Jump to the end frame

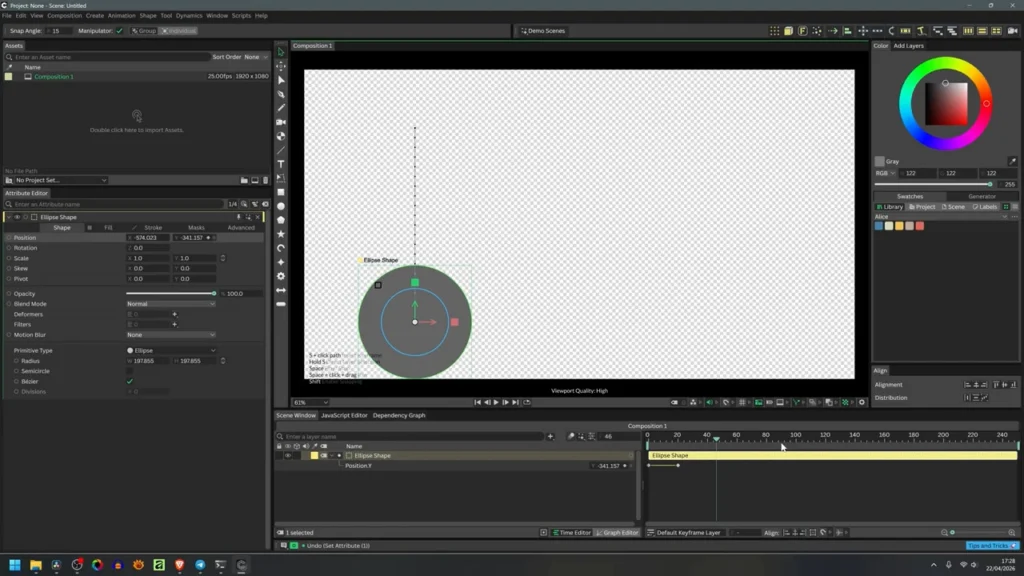pyautogui.click(x=515, y=402)
